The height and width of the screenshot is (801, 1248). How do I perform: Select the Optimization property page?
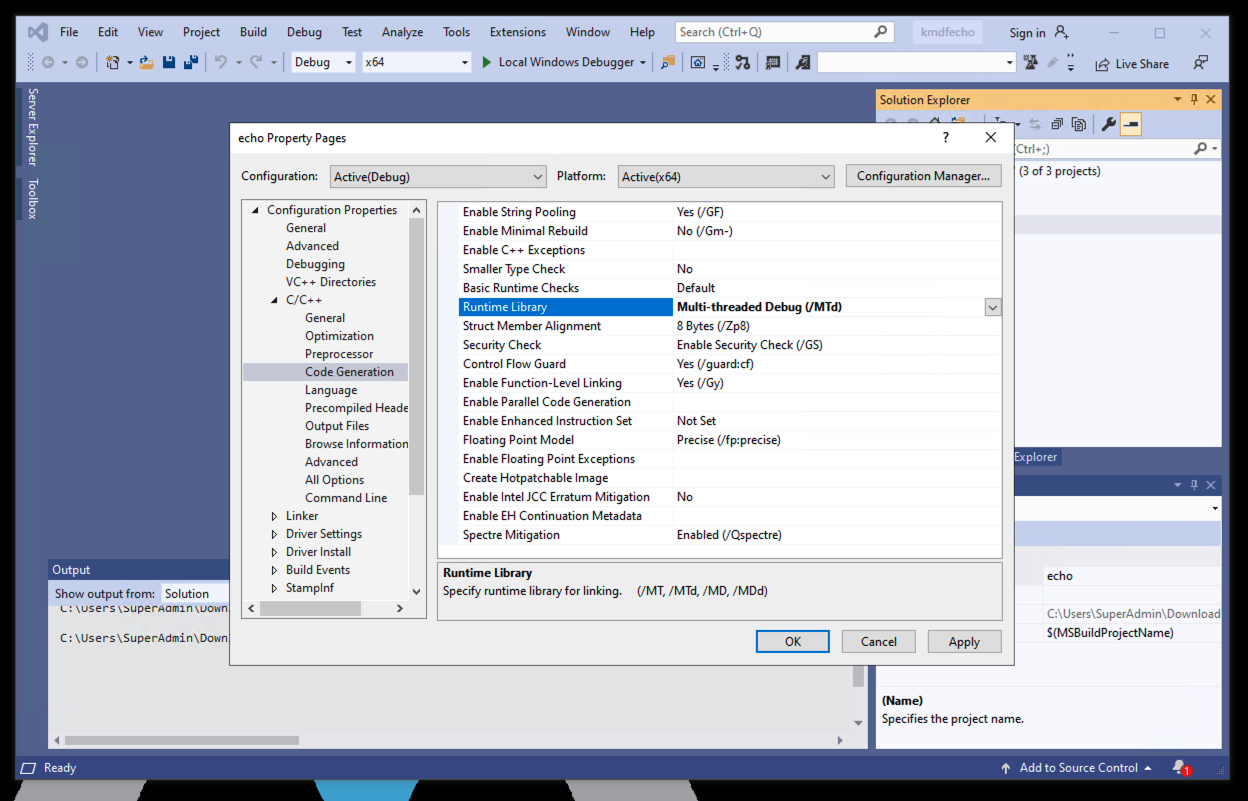click(339, 336)
